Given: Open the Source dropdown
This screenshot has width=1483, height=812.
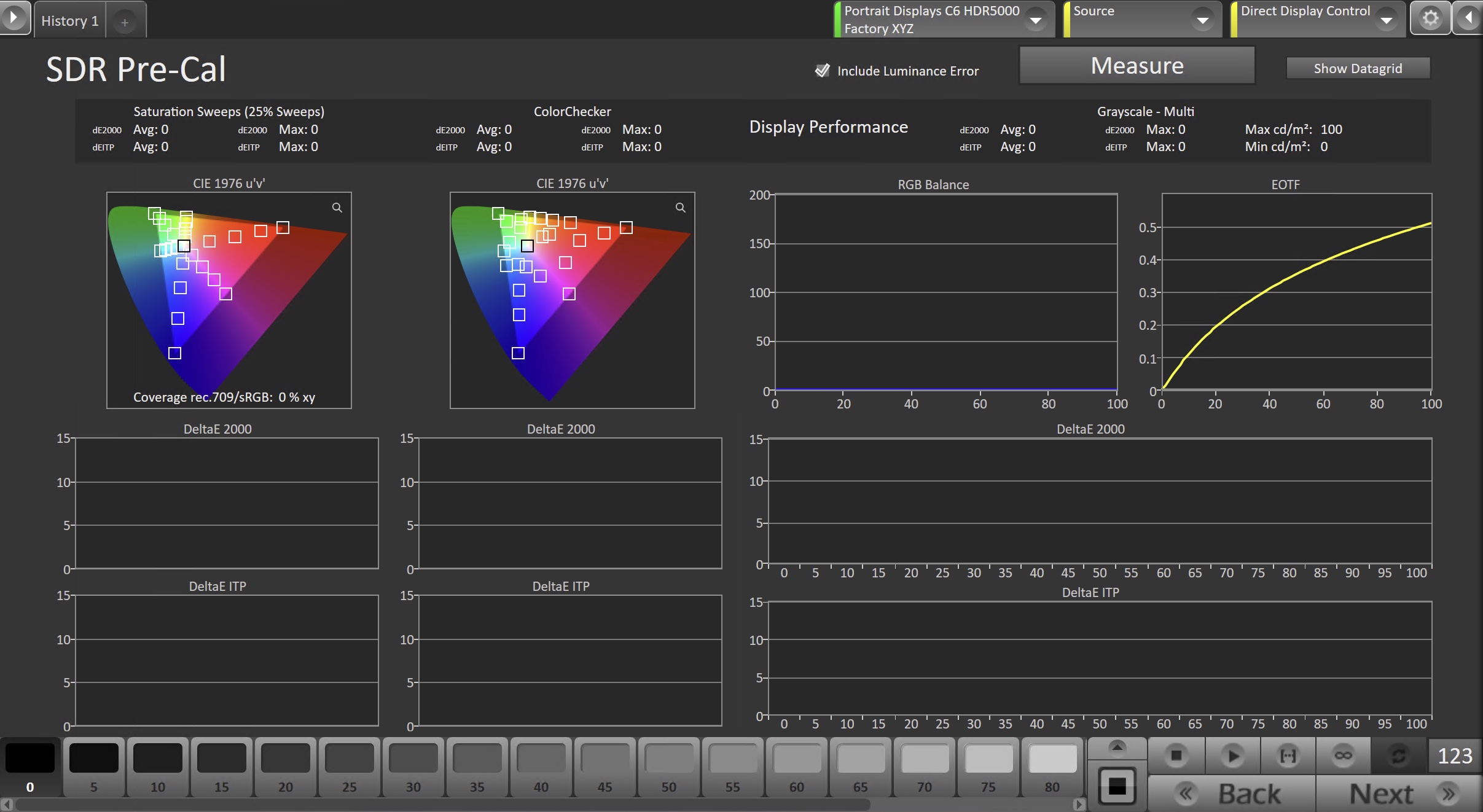Looking at the screenshot, I should pos(1202,20).
